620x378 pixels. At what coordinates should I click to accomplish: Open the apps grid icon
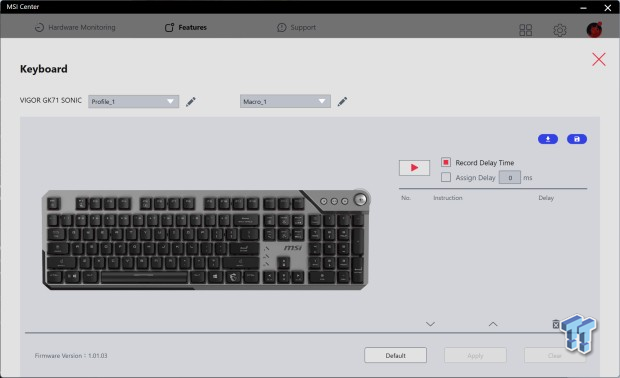[525, 30]
